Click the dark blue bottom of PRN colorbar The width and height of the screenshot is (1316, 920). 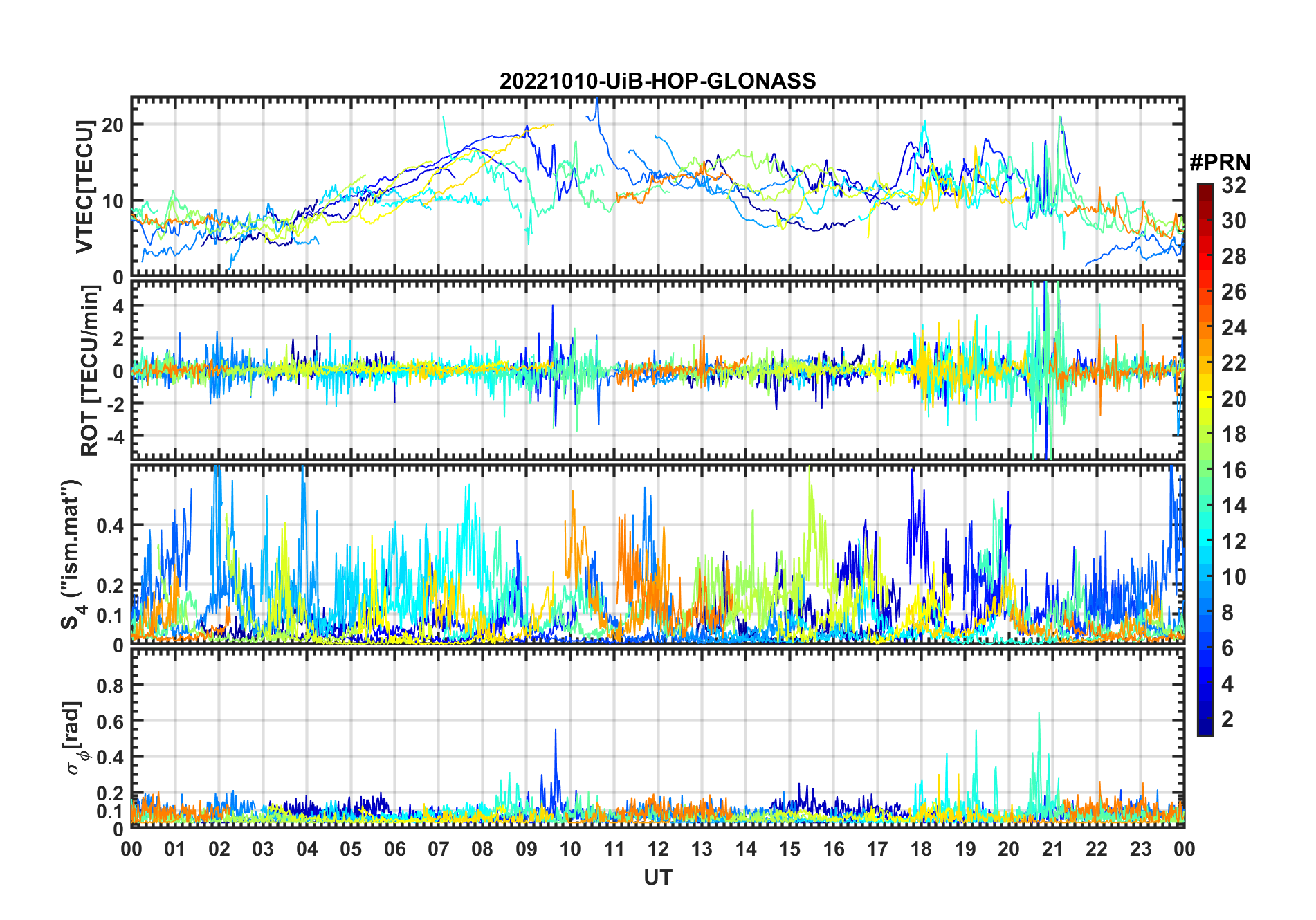pyautogui.click(x=1205, y=730)
